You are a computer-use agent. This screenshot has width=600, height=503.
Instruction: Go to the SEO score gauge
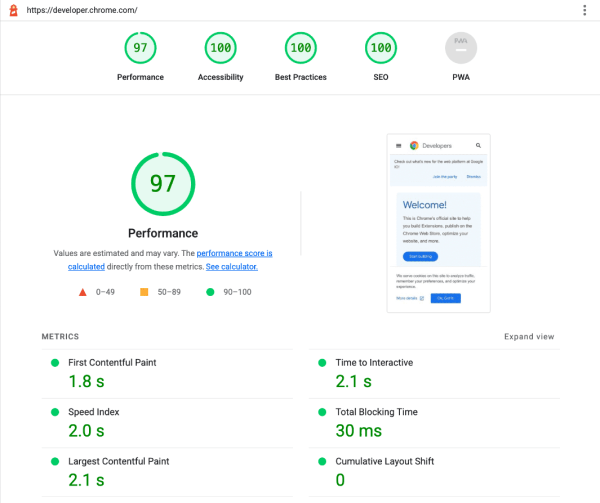coord(380,48)
